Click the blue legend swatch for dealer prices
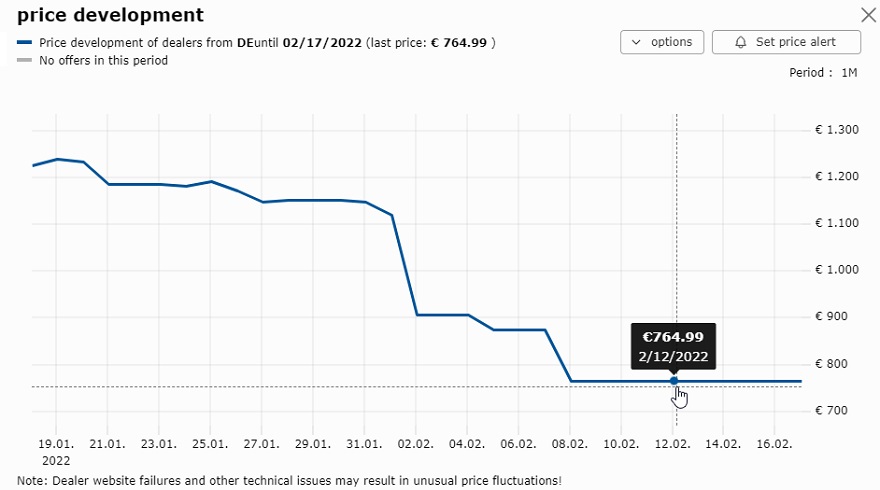Image resolution: width=880 pixels, height=490 pixels. click(24, 43)
